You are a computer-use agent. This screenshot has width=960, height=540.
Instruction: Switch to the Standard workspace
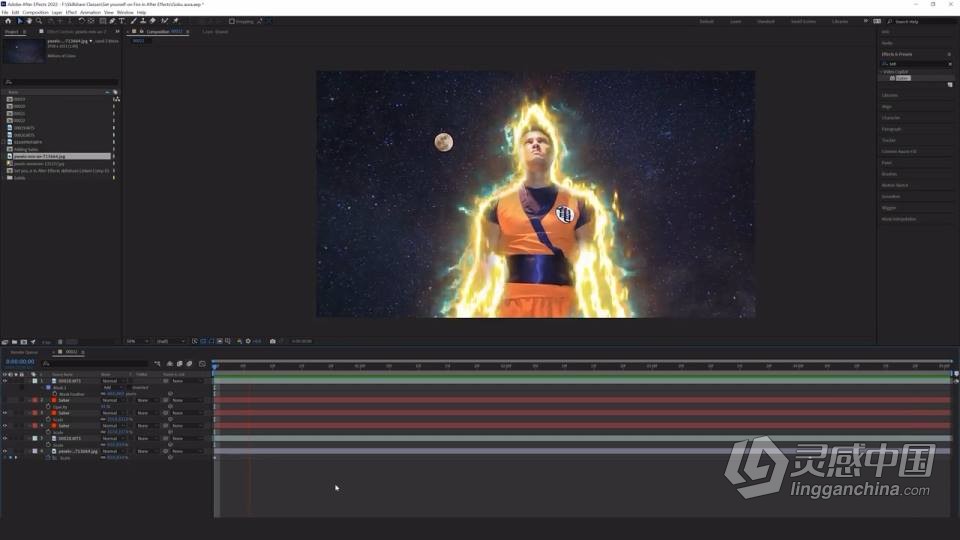[x=766, y=21]
